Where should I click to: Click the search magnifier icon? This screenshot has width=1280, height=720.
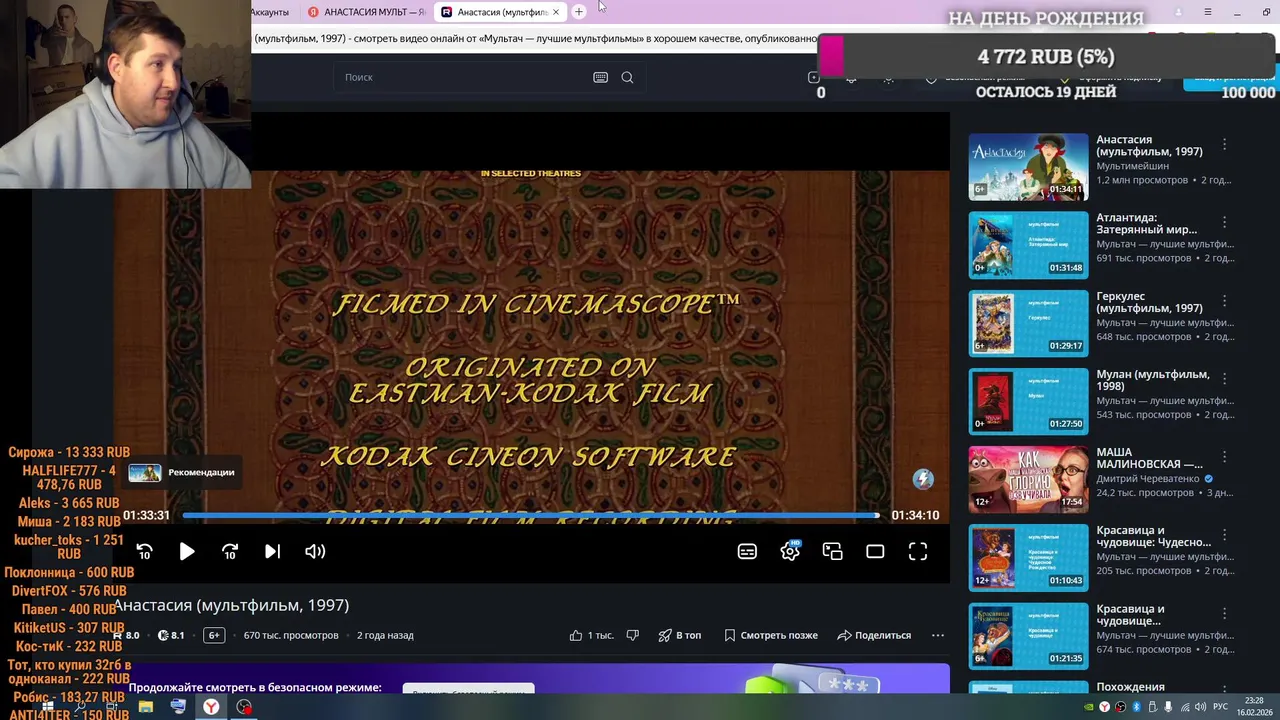pos(627,77)
